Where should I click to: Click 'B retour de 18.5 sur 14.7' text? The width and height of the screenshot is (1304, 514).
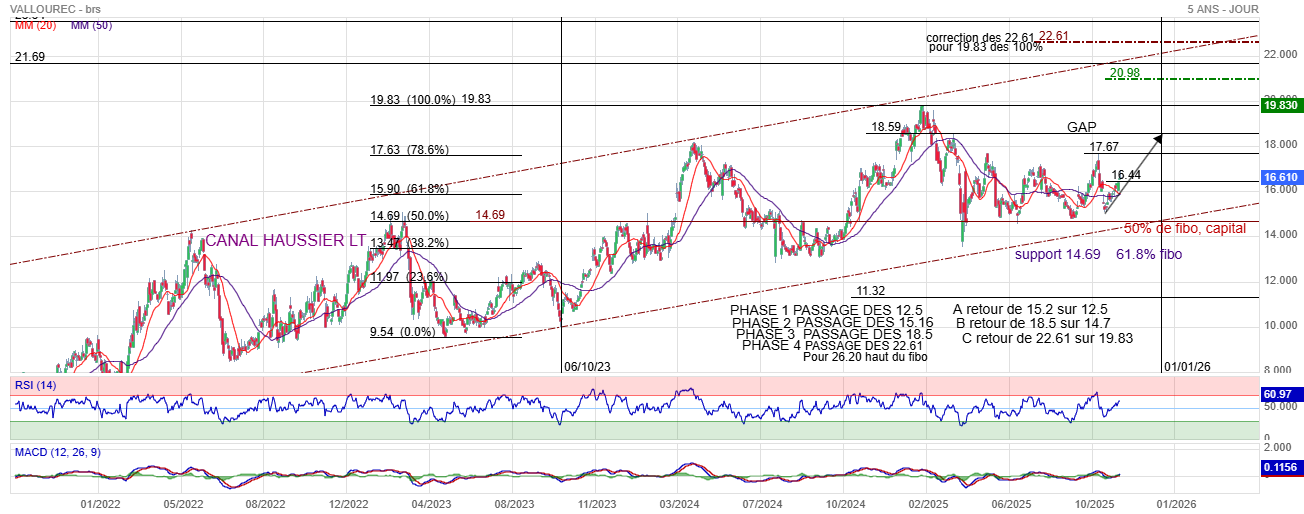tap(1034, 324)
